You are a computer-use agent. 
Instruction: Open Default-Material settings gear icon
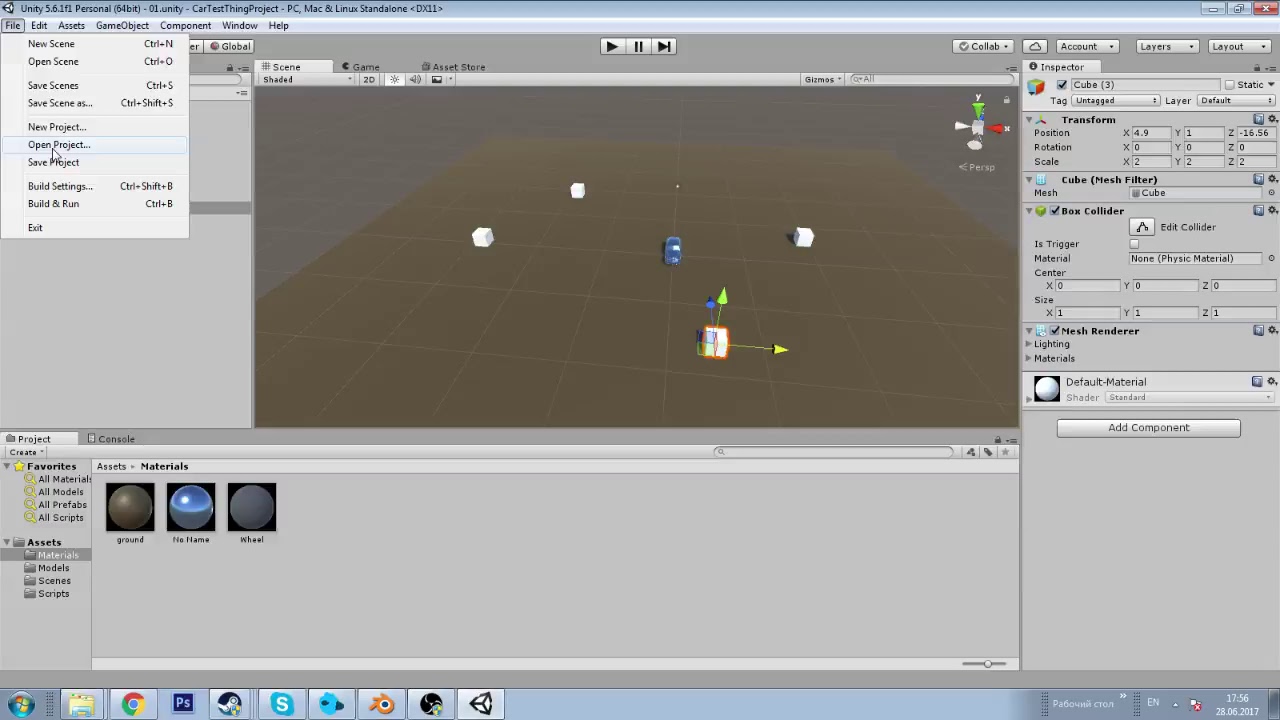(1272, 381)
